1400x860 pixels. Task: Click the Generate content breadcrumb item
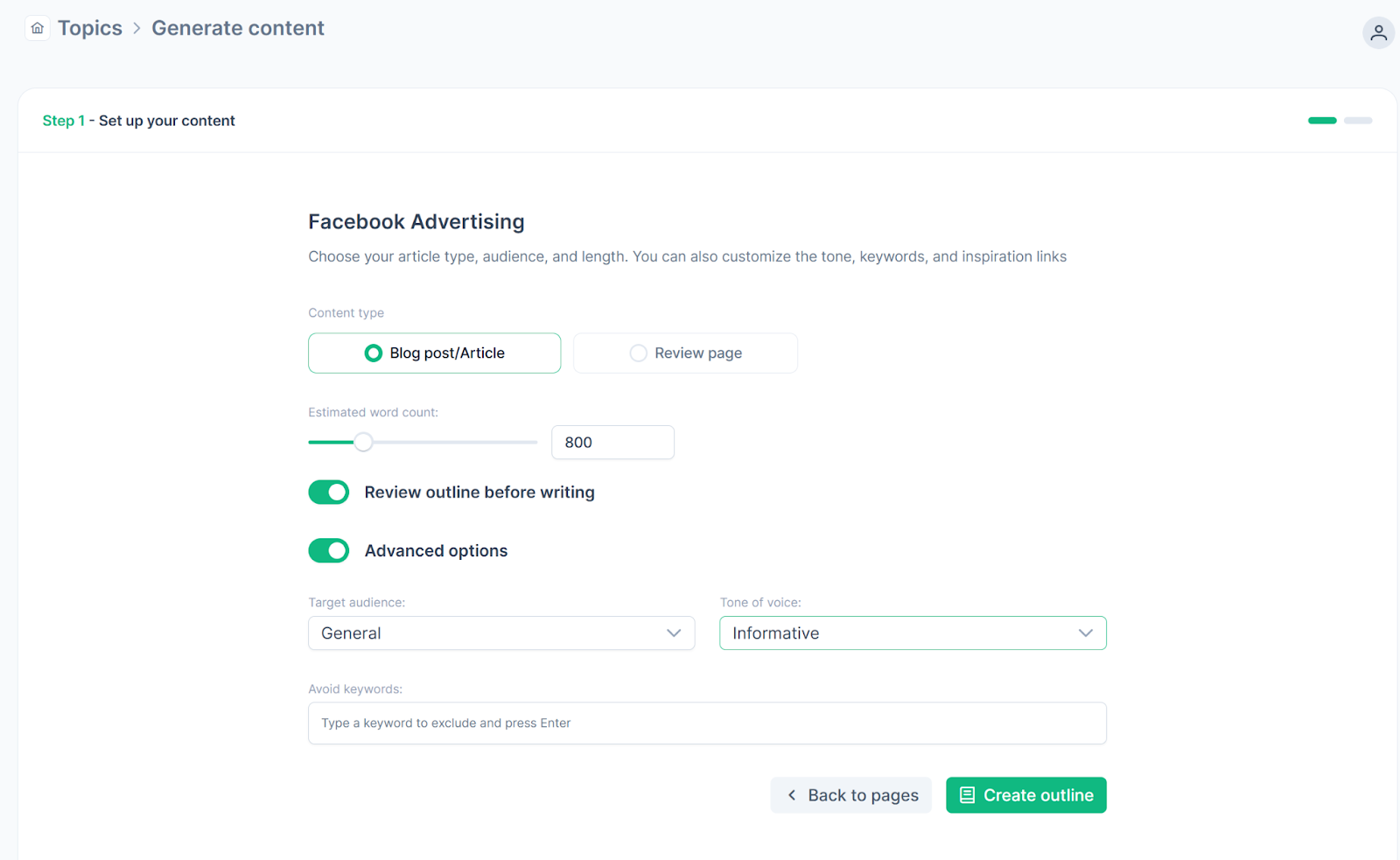point(238,28)
